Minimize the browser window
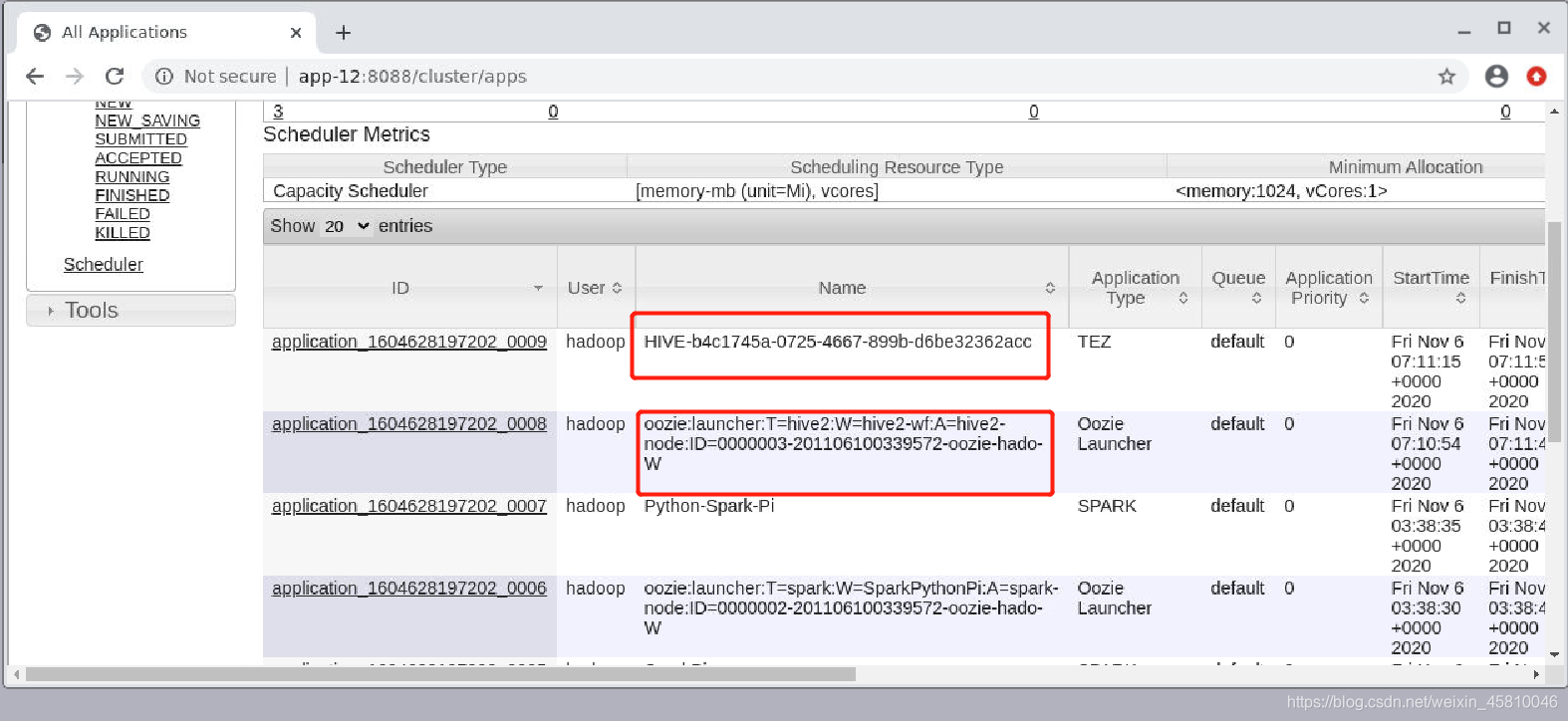This screenshot has width=1568, height=721. (1463, 30)
